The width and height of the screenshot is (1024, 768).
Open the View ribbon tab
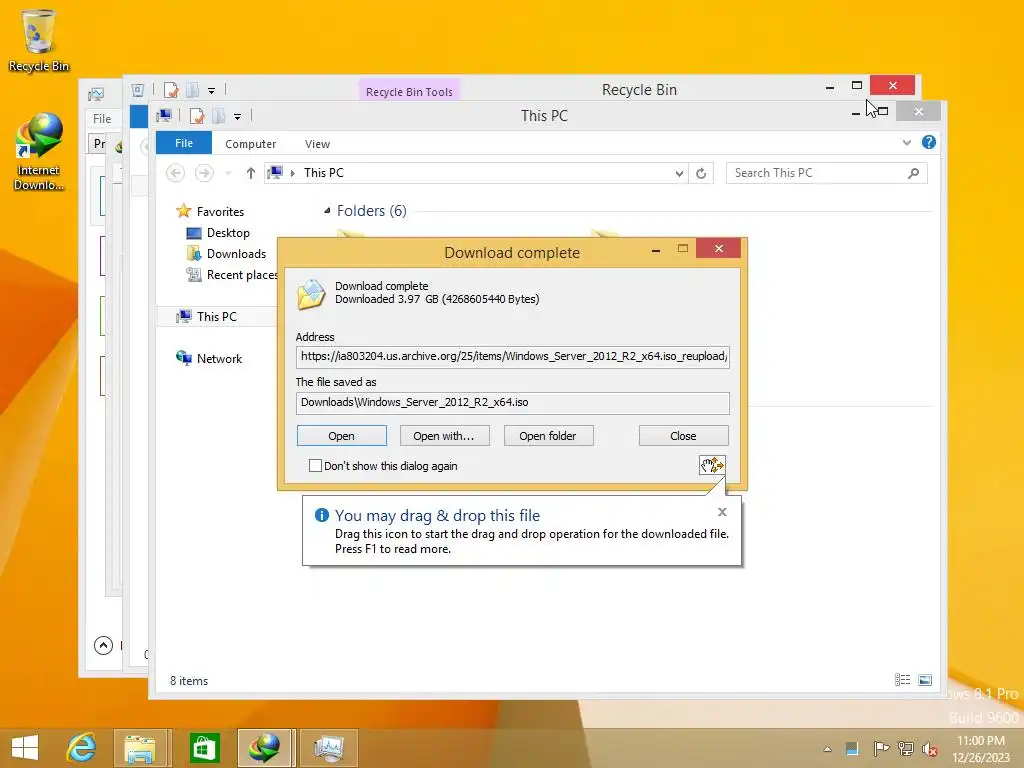coord(317,144)
